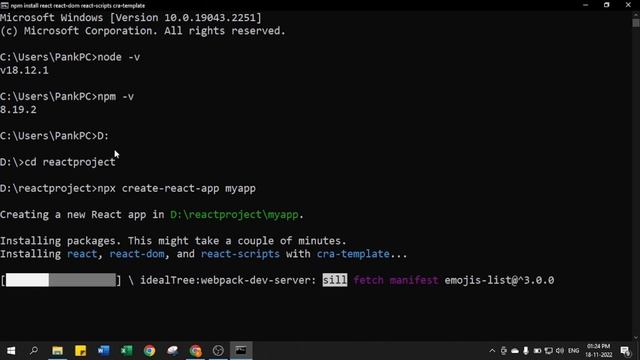
Task: Click the microphone tray icon
Action: [526, 351]
